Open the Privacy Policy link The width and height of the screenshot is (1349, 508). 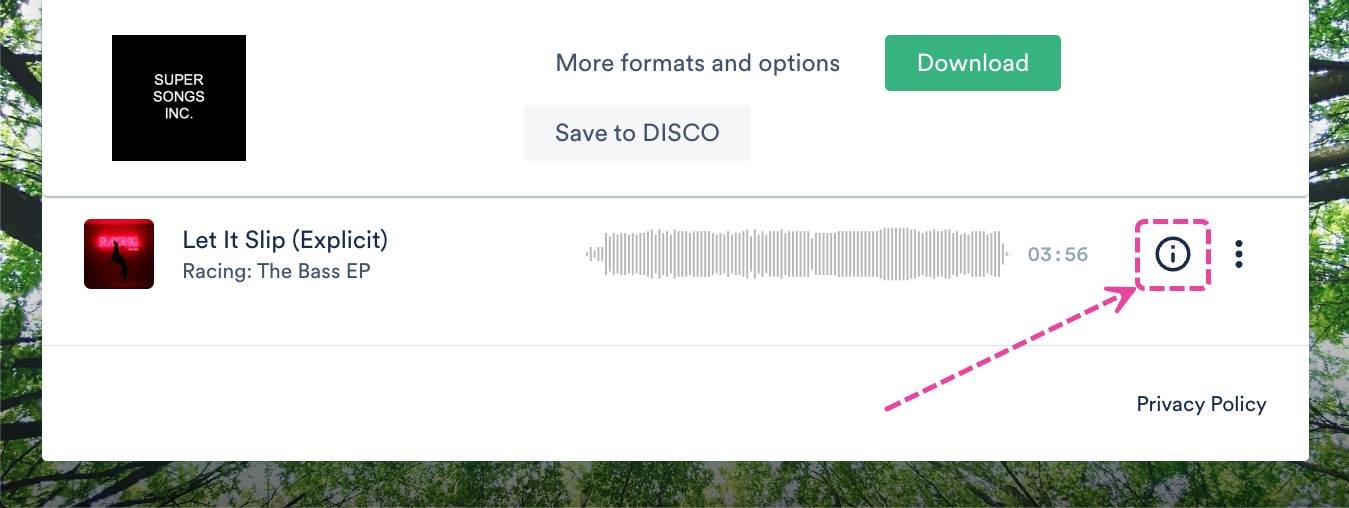(1201, 404)
